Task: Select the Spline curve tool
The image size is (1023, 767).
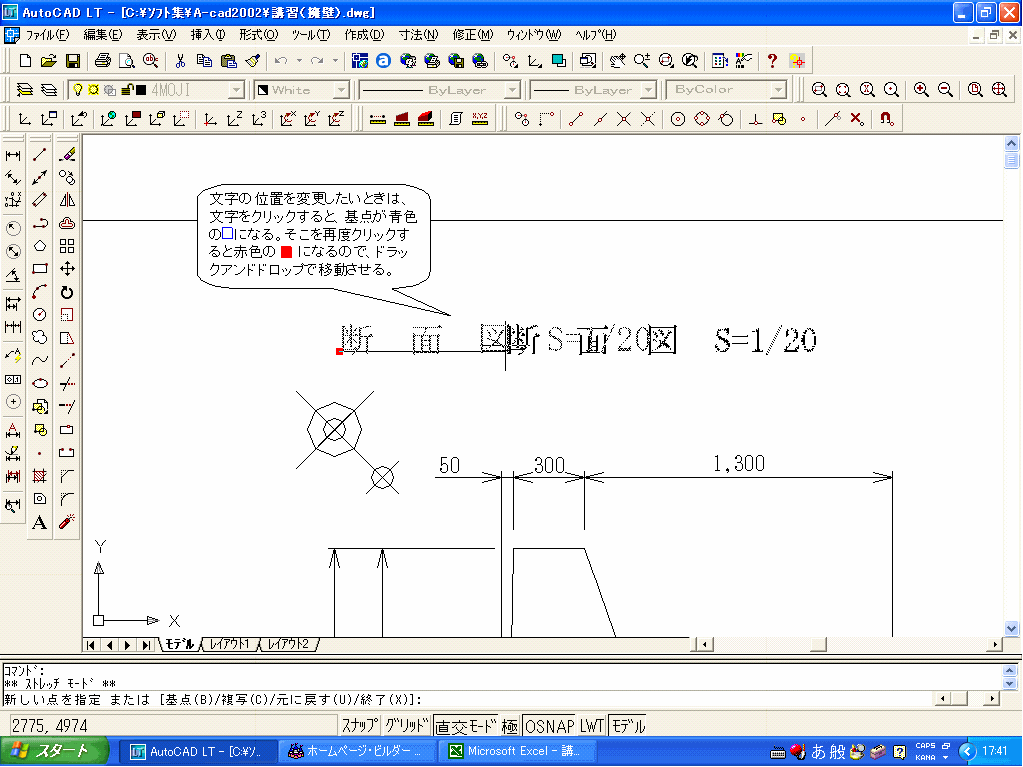Action: (x=40, y=360)
